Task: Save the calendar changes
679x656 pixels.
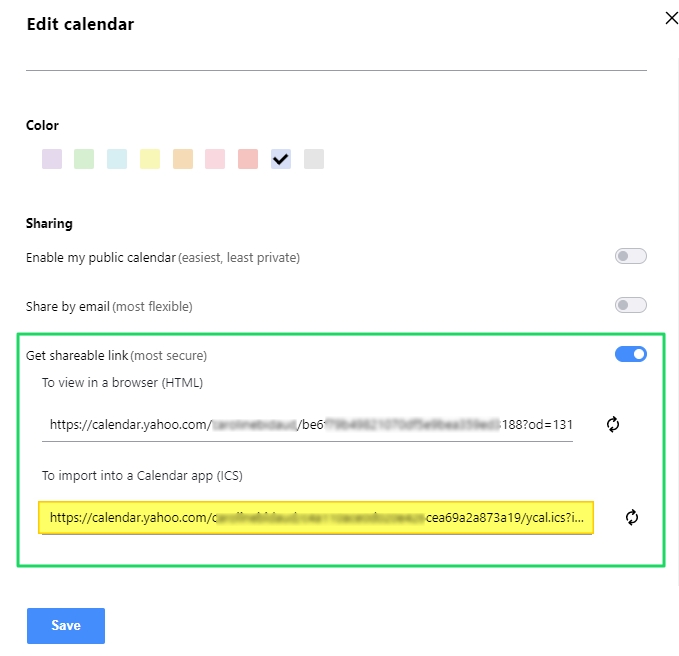Action: click(x=66, y=625)
